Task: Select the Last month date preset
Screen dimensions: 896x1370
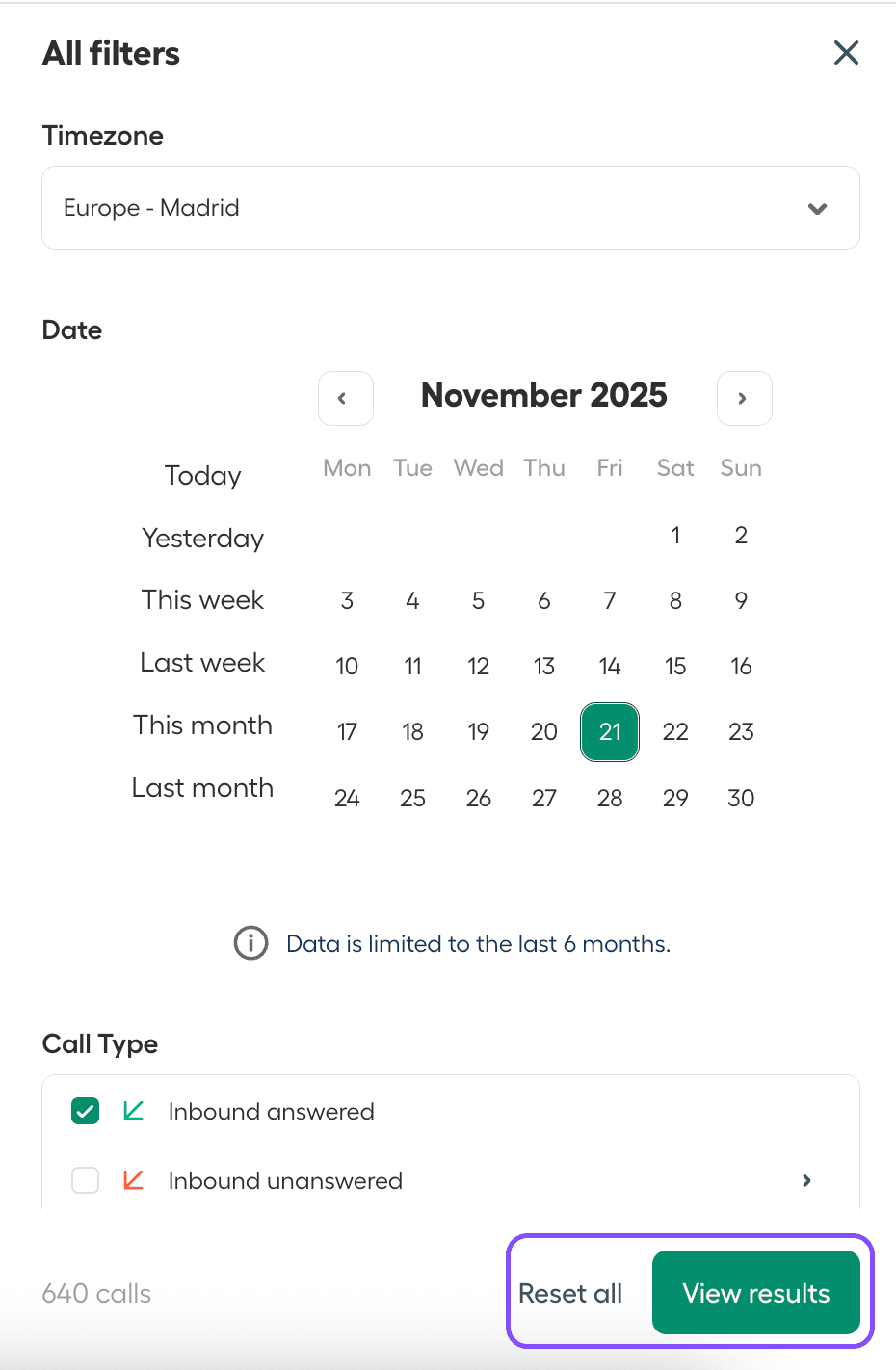Action: click(202, 787)
